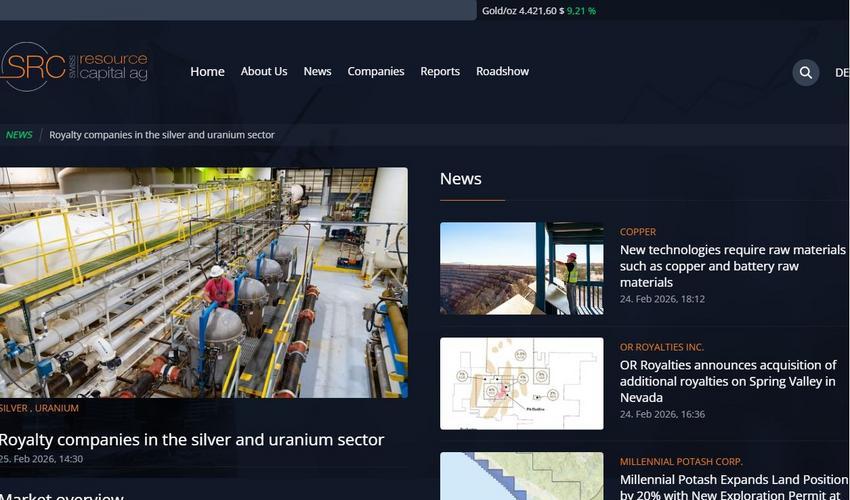
Task: Open the Spring Valley map thumbnail
Action: (521, 383)
